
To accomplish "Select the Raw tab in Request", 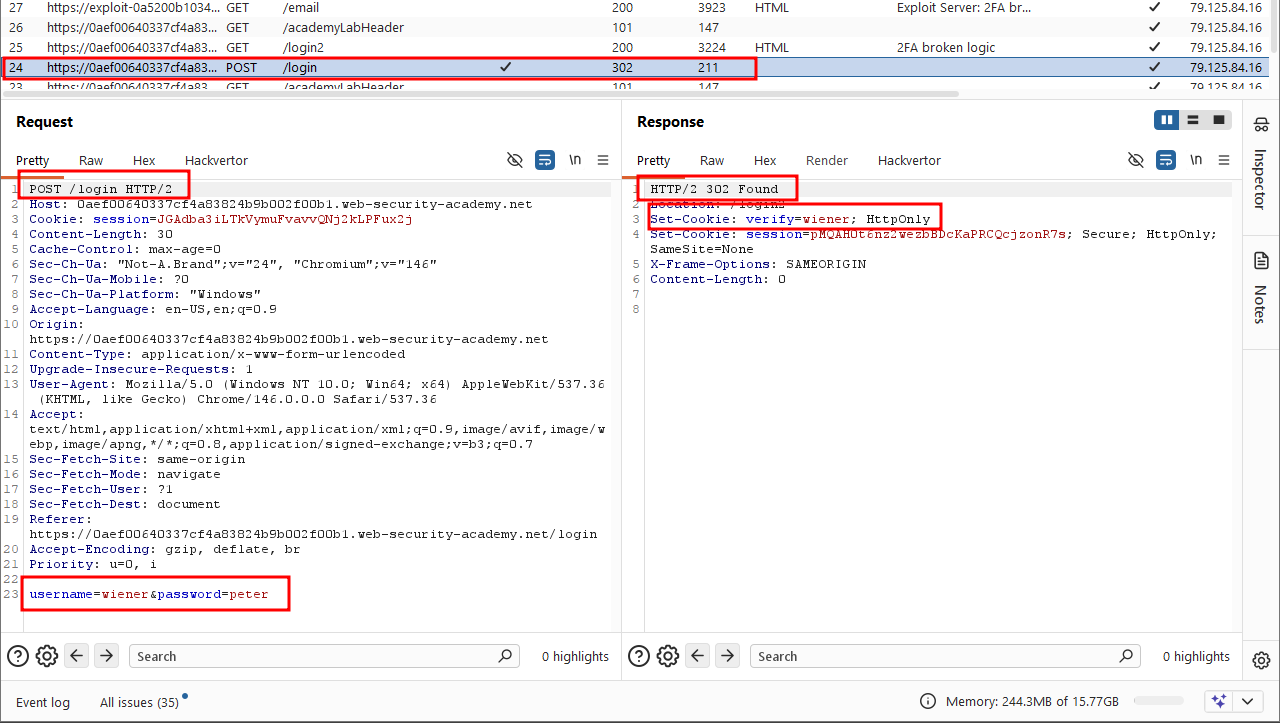I will click(91, 160).
